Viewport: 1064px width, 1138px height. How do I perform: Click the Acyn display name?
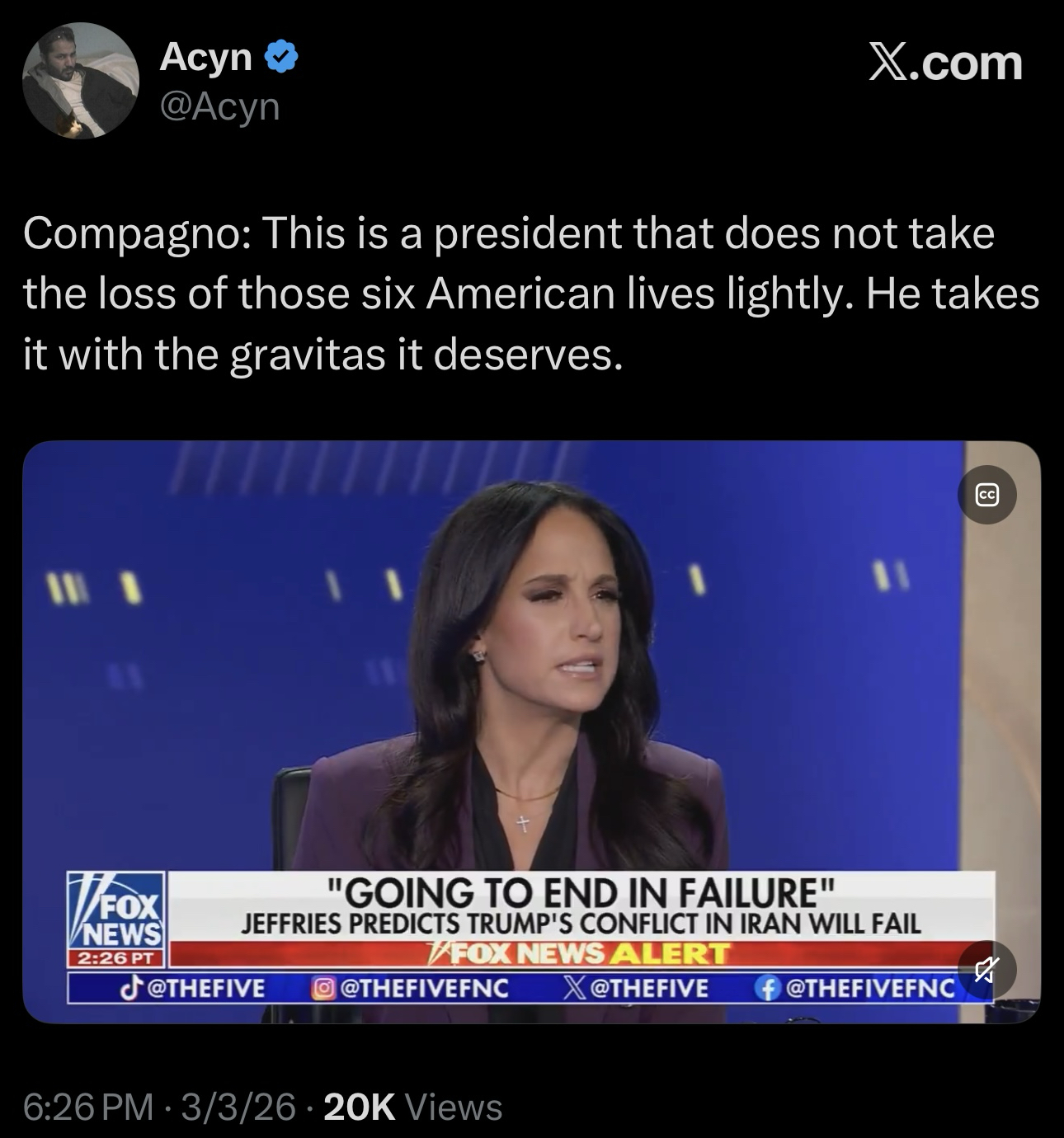[206, 57]
